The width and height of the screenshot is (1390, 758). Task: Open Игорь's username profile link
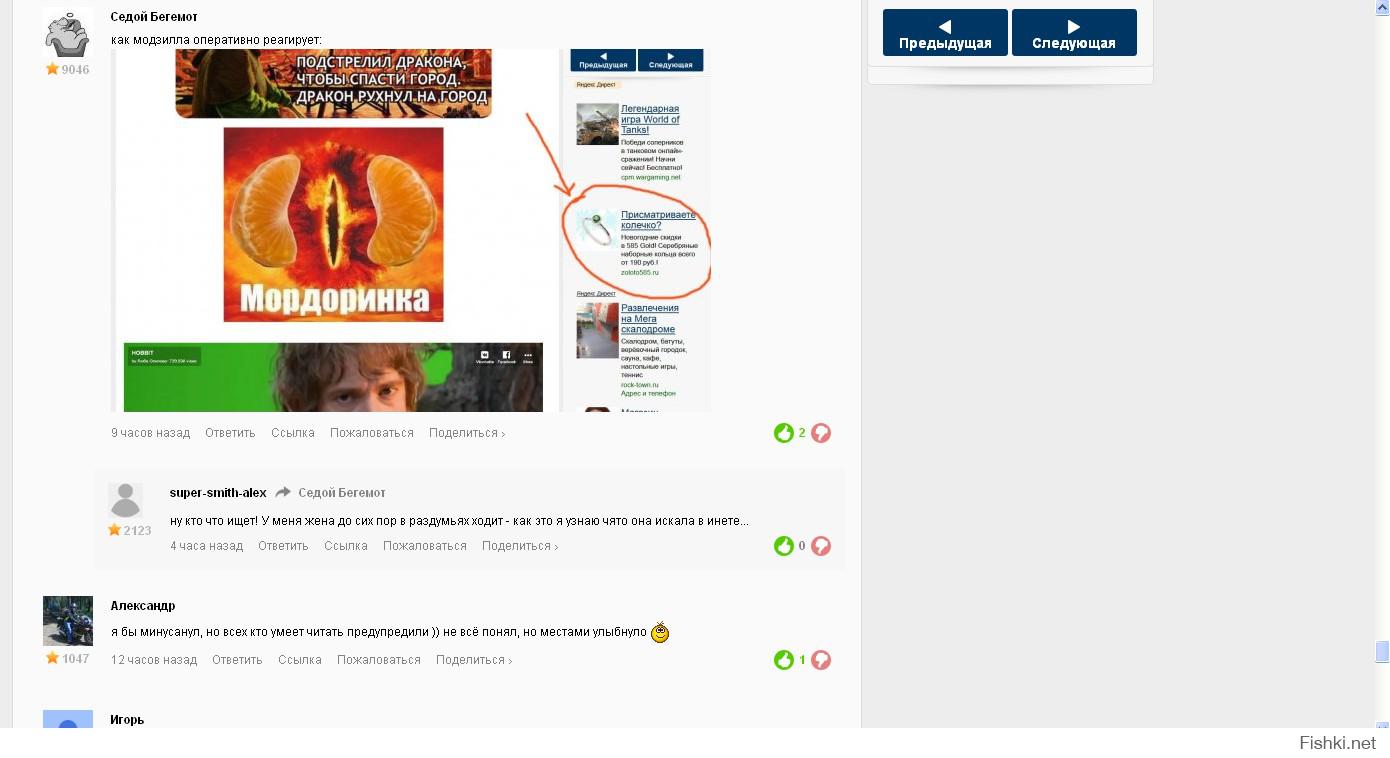(127, 719)
